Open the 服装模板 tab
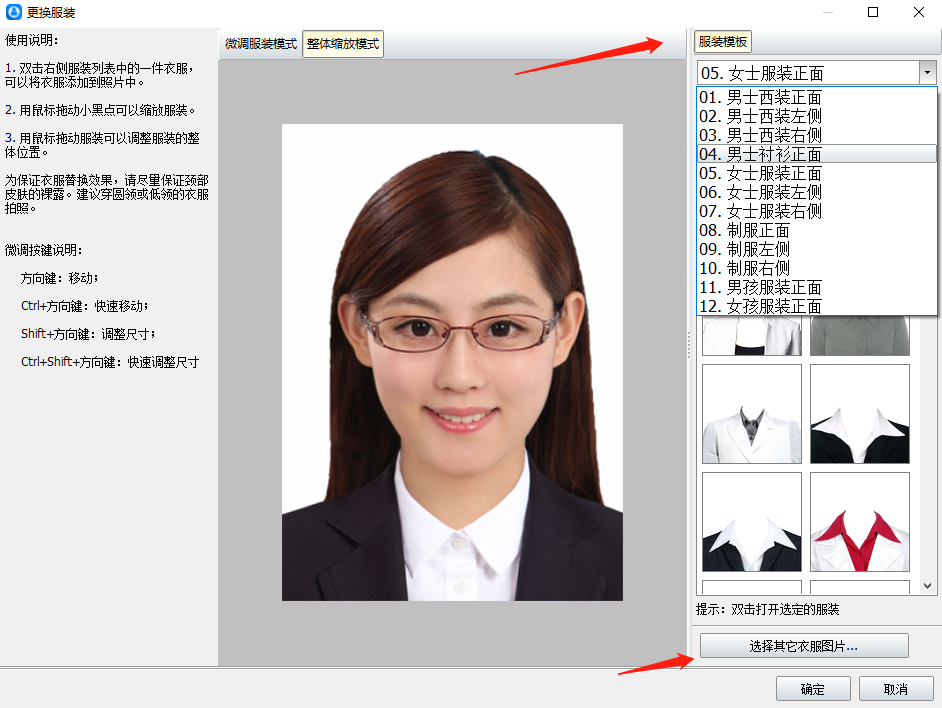Image resolution: width=942 pixels, height=708 pixels. (723, 42)
